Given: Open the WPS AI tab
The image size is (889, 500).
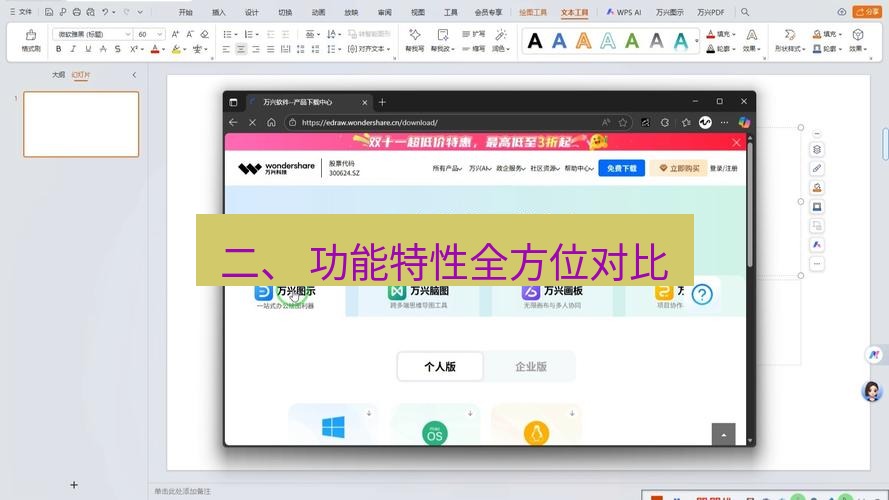Looking at the screenshot, I should click(623, 12).
